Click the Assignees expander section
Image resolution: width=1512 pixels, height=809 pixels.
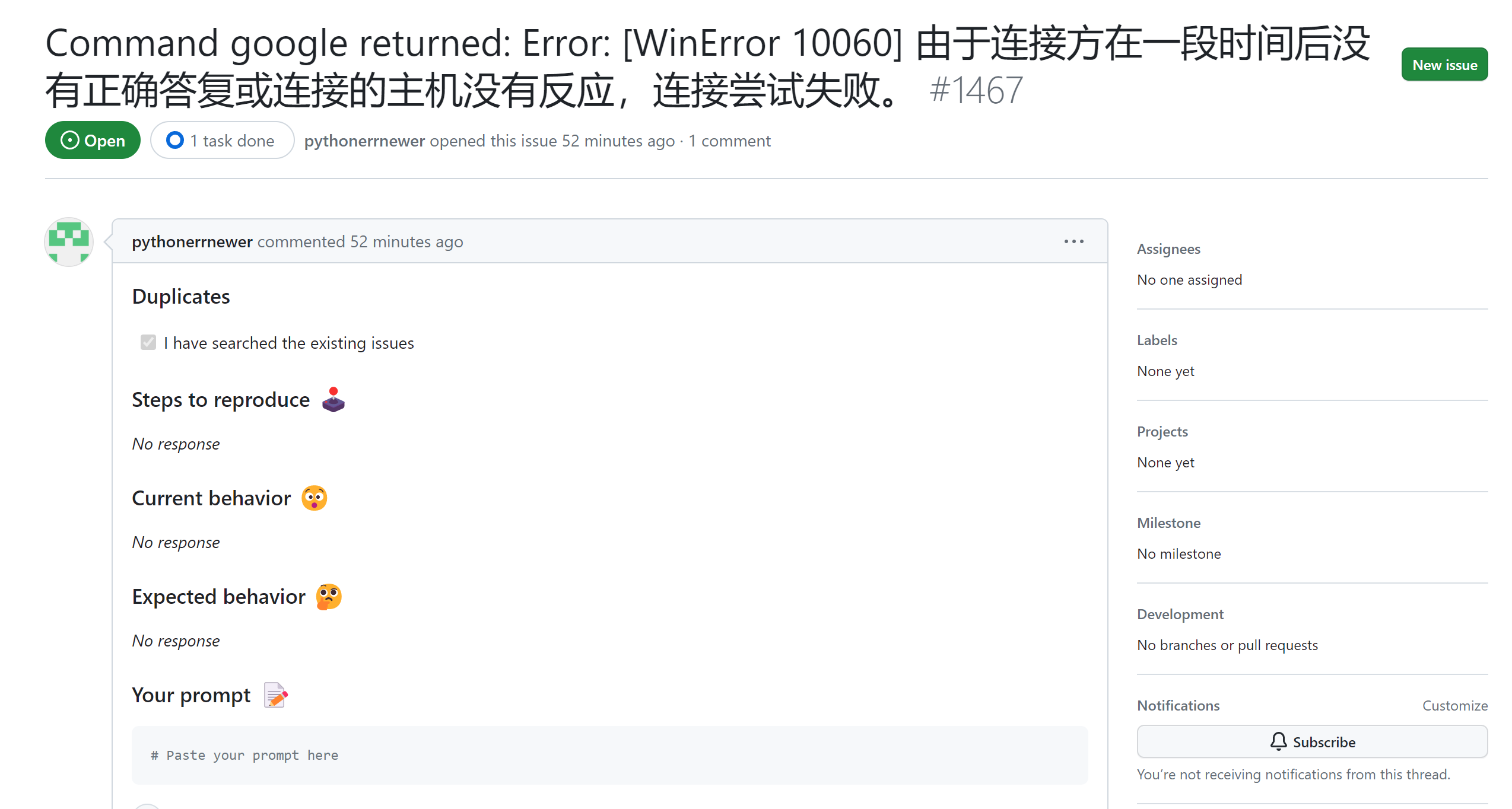coord(1168,248)
